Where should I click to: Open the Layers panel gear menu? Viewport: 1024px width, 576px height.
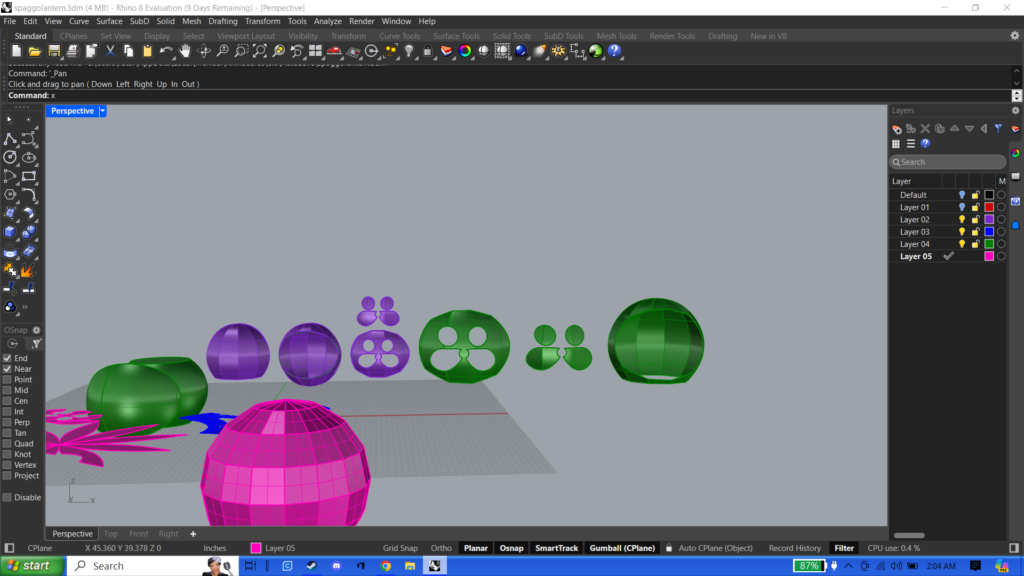[x=1016, y=110]
